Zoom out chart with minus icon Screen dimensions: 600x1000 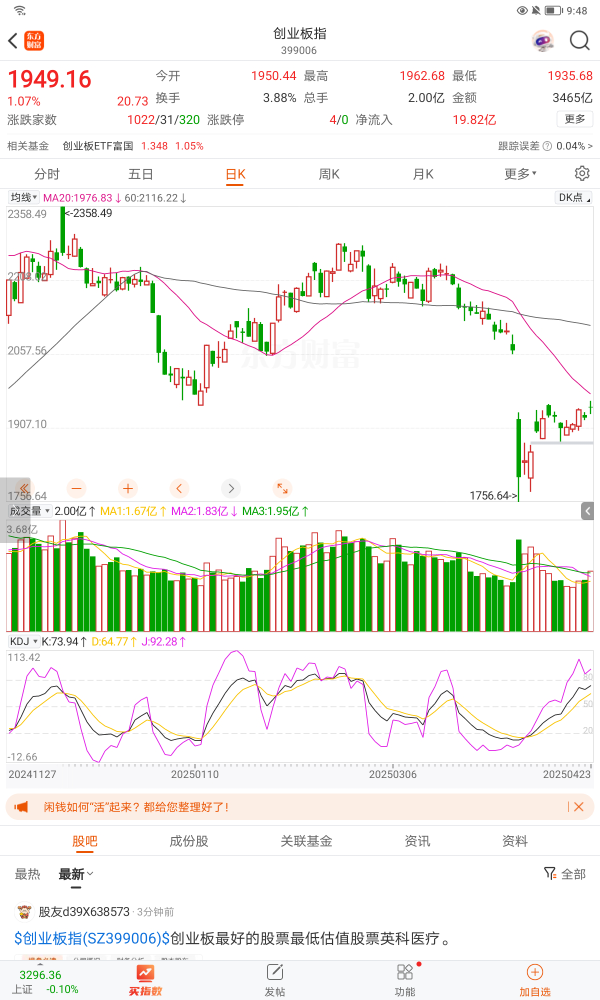tap(77, 488)
